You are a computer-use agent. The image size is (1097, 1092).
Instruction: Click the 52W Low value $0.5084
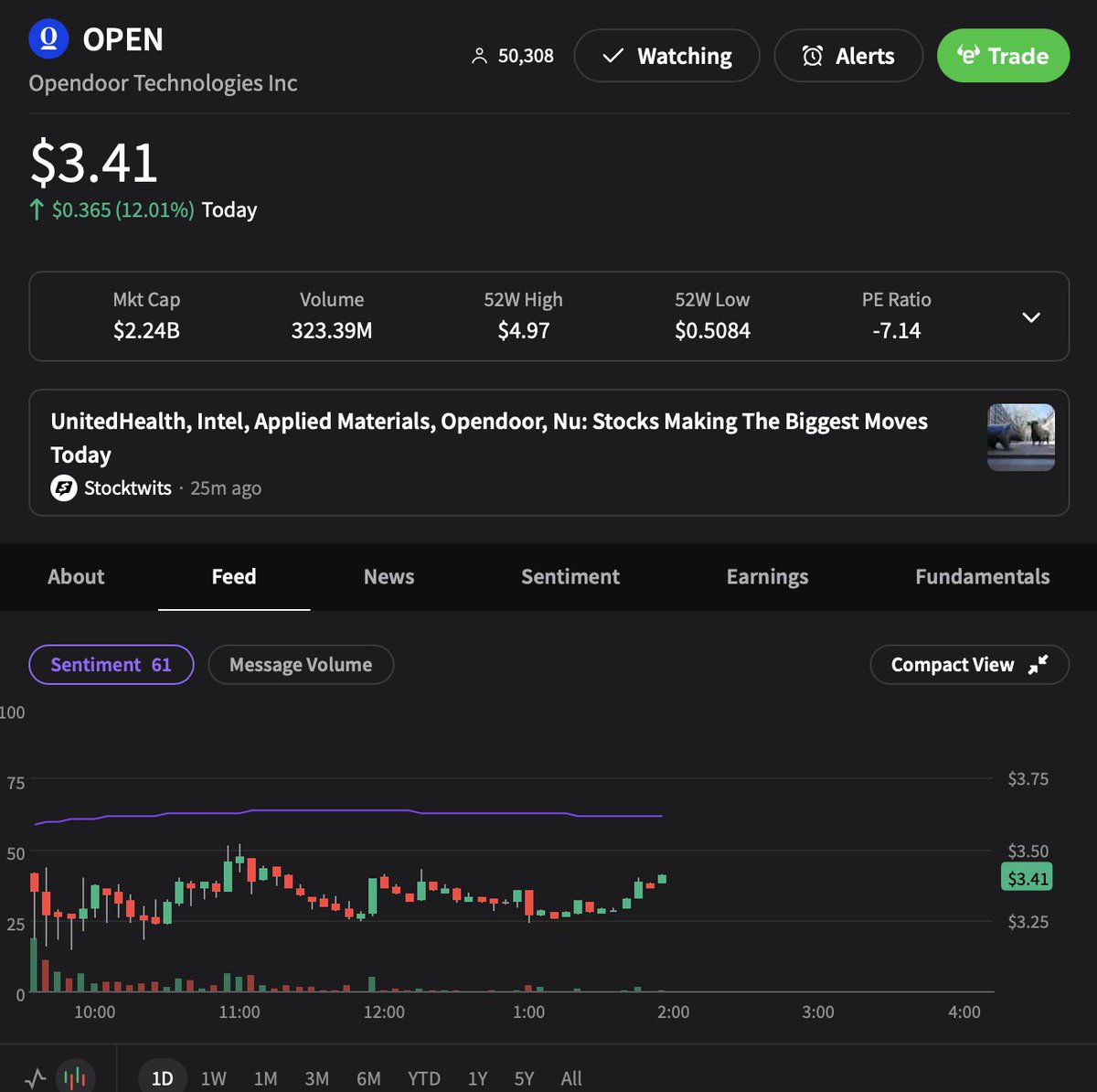click(712, 330)
